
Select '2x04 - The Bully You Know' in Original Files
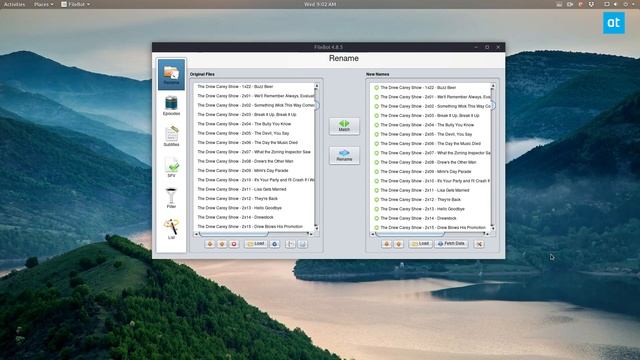click(x=254, y=124)
